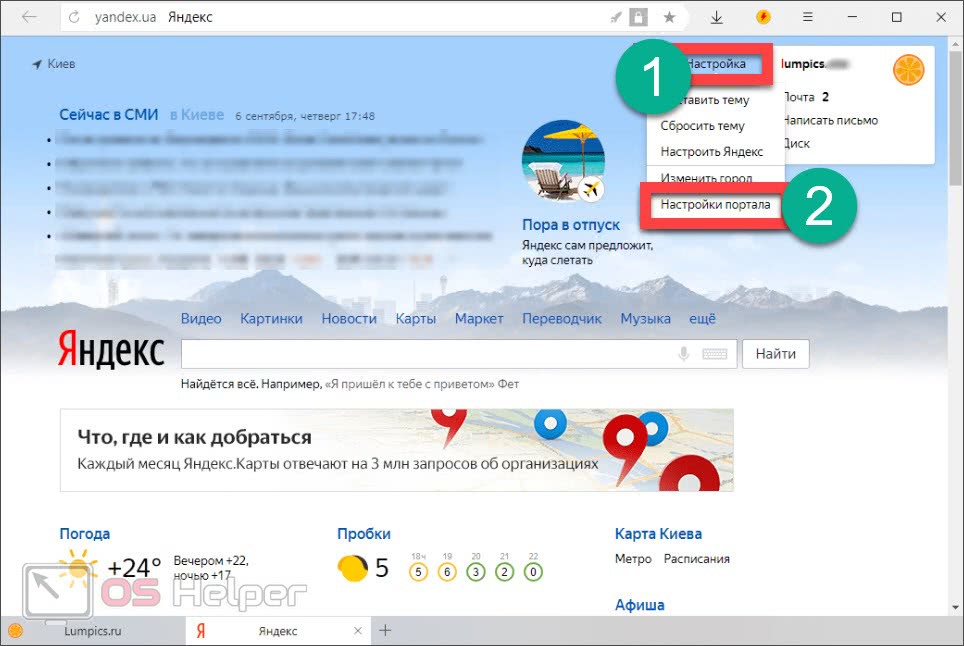Click the bookmark star icon
This screenshot has width=964, height=646.
click(669, 17)
